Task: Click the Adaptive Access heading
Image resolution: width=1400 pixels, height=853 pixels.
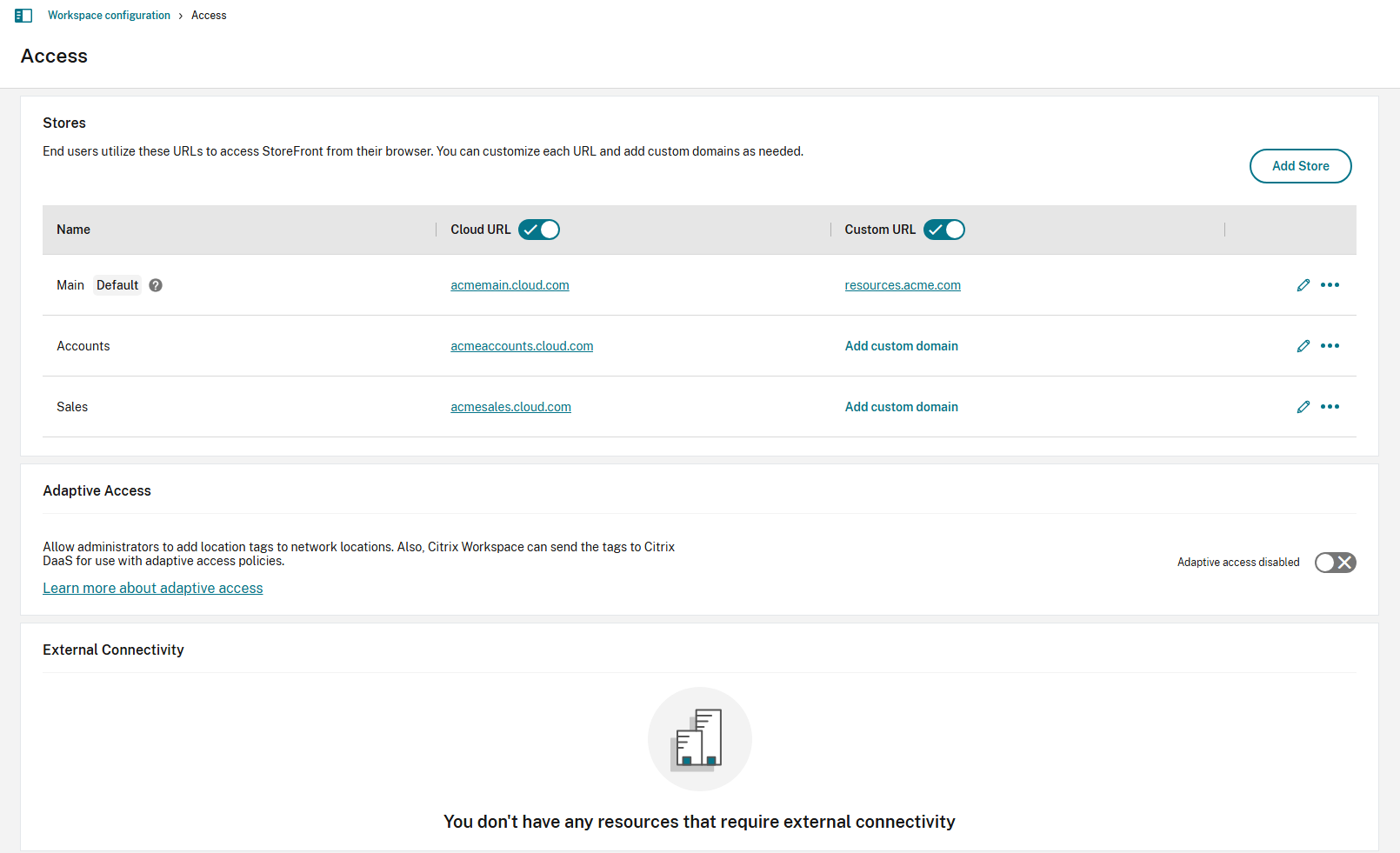Action: pyautogui.click(x=97, y=490)
